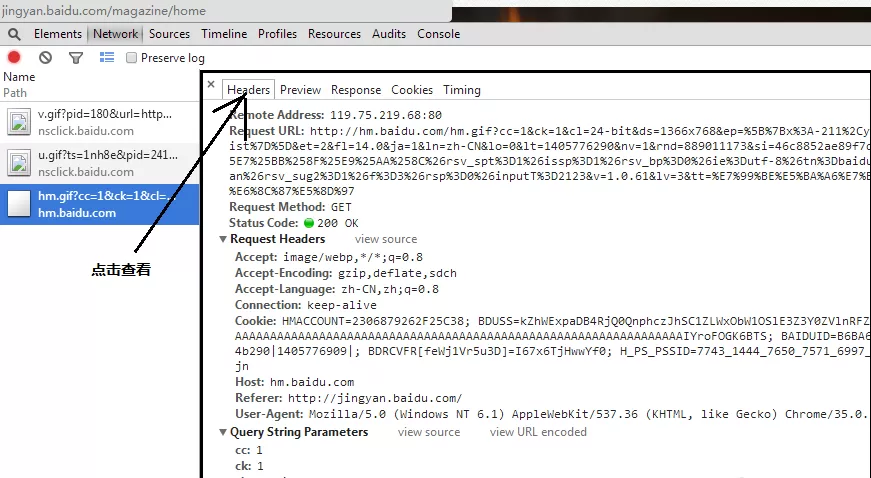The image size is (871, 478).
Task: Open the network filter funnel icon
Action: (76, 57)
